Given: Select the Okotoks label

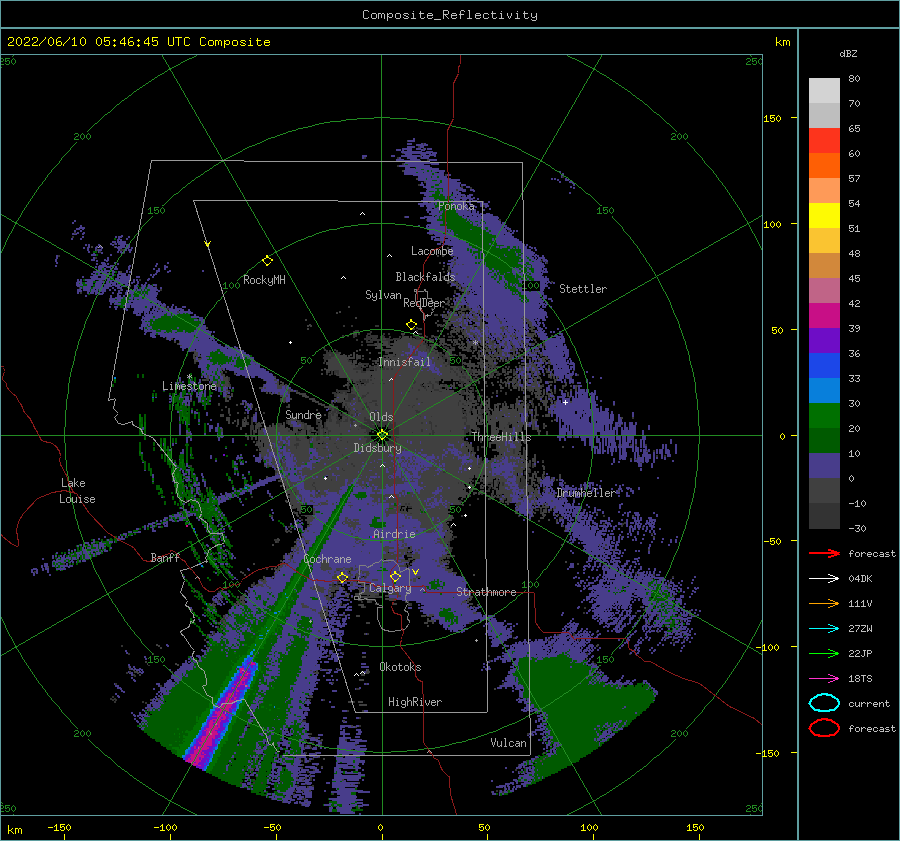Looking at the screenshot, I should point(400,667).
